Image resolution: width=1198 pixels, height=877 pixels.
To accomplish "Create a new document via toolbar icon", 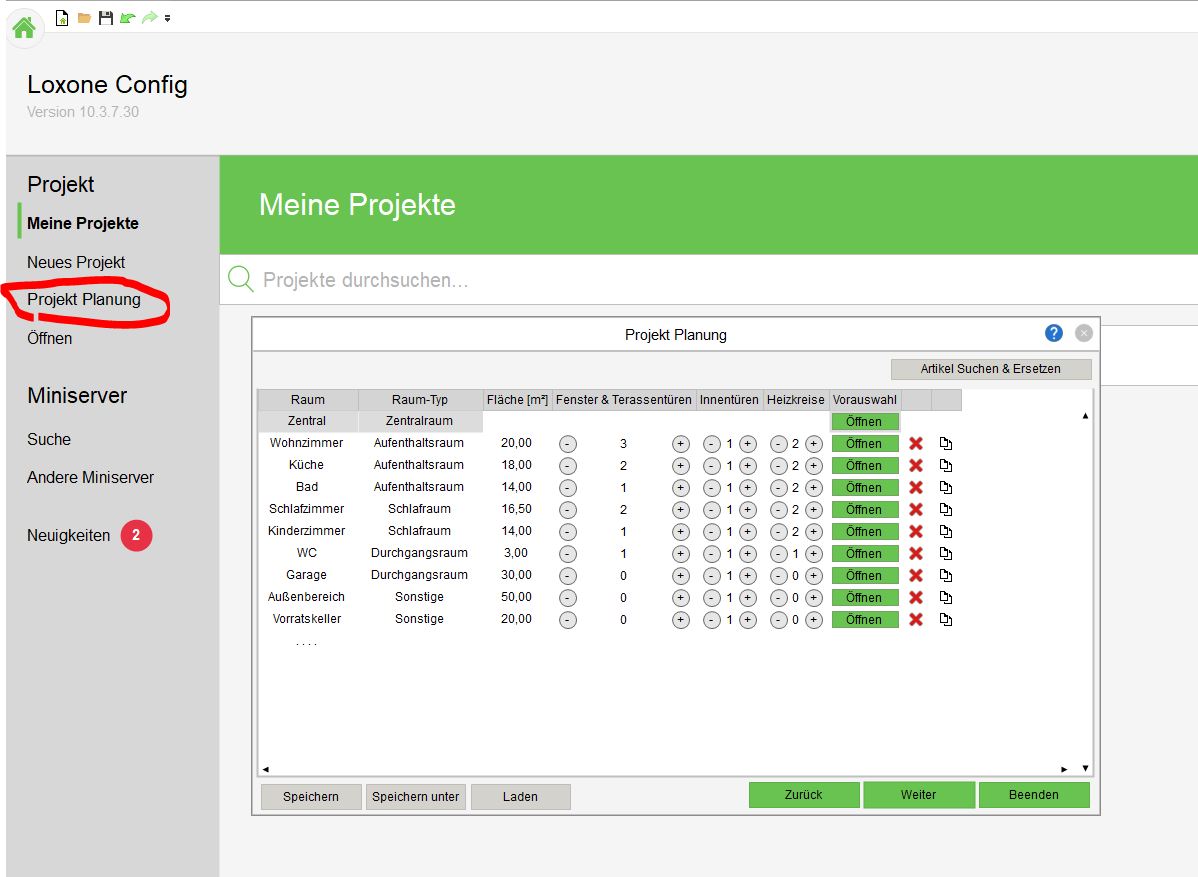I will 63,18.
